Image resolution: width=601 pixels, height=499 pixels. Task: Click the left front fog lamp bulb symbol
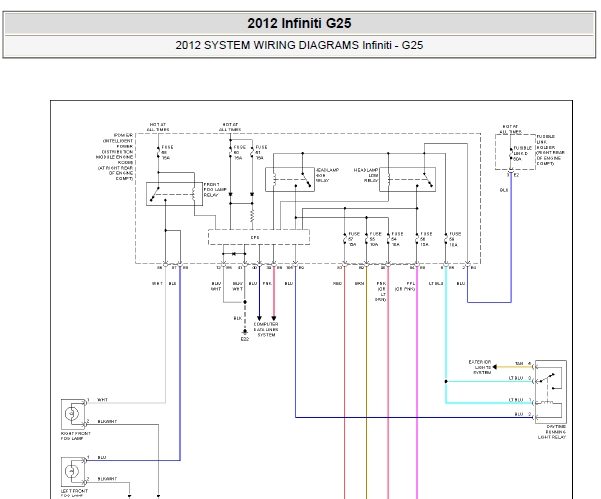(x=72, y=471)
